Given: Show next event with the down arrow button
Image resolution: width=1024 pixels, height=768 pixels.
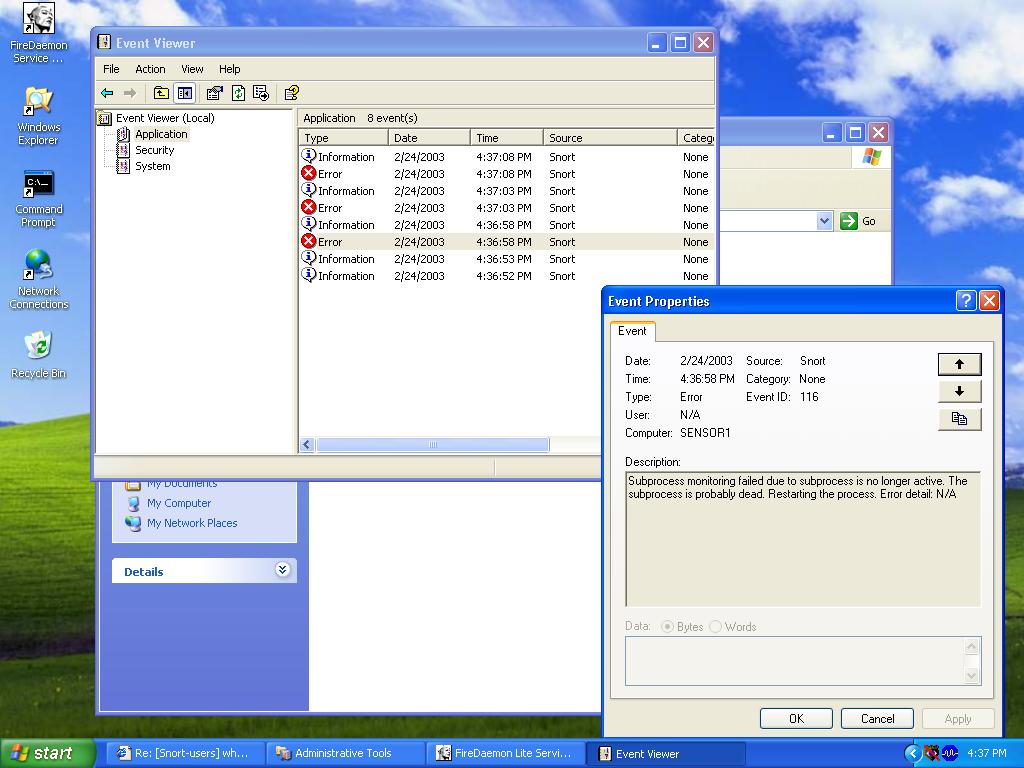Looking at the screenshot, I should (959, 391).
